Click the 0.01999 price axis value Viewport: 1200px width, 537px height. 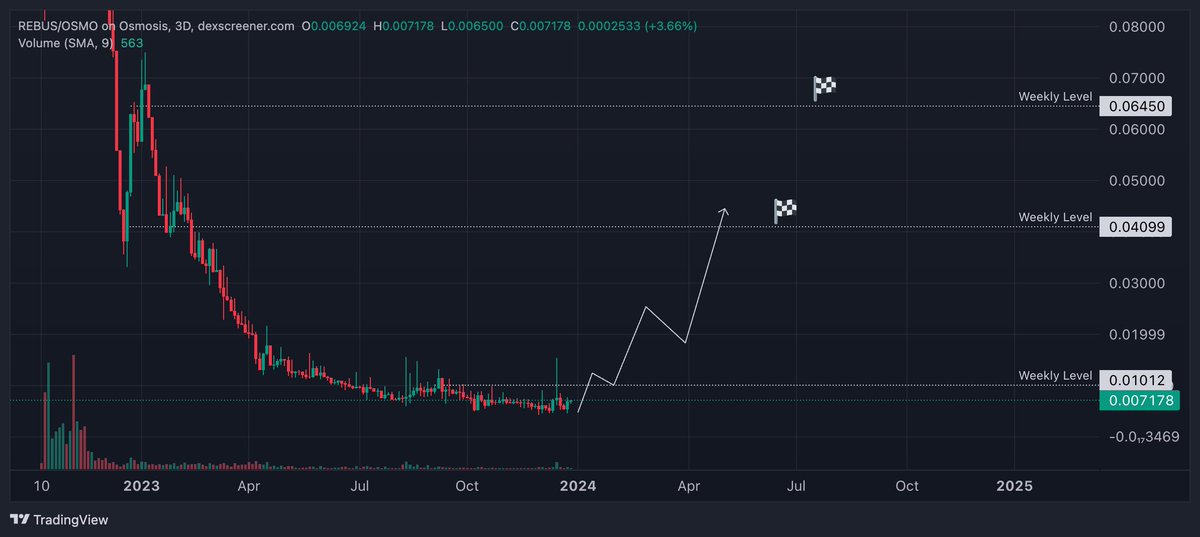coord(1138,333)
